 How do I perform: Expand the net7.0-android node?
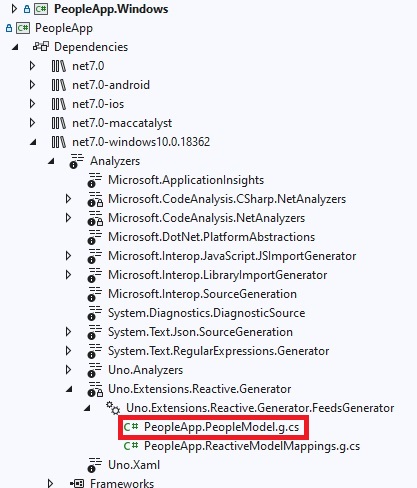32,85
